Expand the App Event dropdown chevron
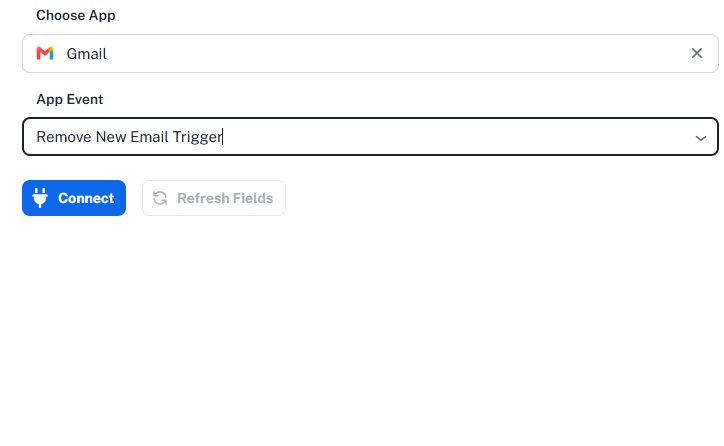This screenshot has height=446, width=724. [x=700, y=138]
